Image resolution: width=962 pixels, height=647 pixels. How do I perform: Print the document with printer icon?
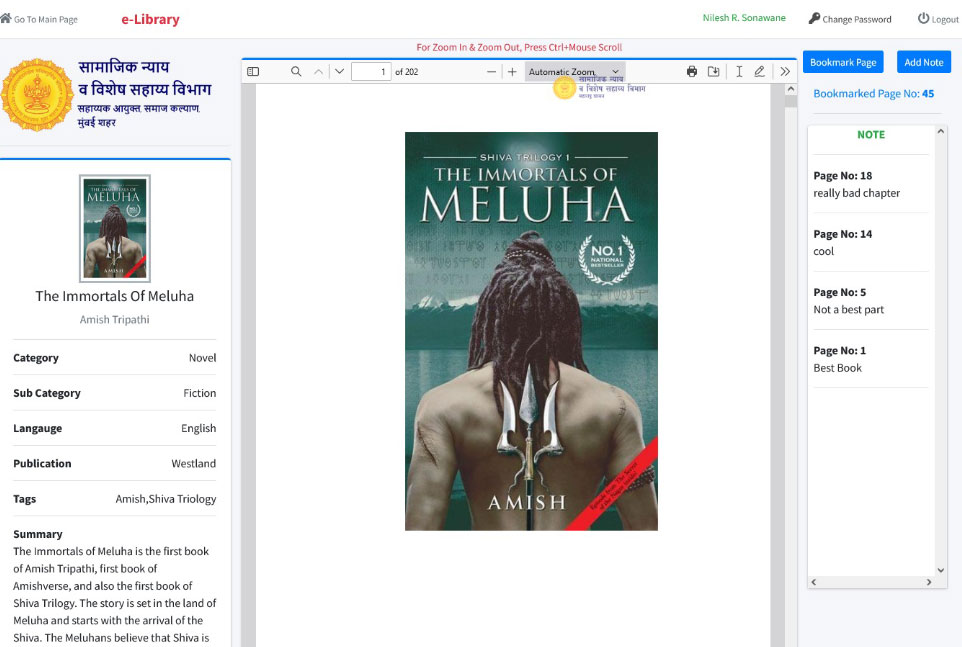692,72
